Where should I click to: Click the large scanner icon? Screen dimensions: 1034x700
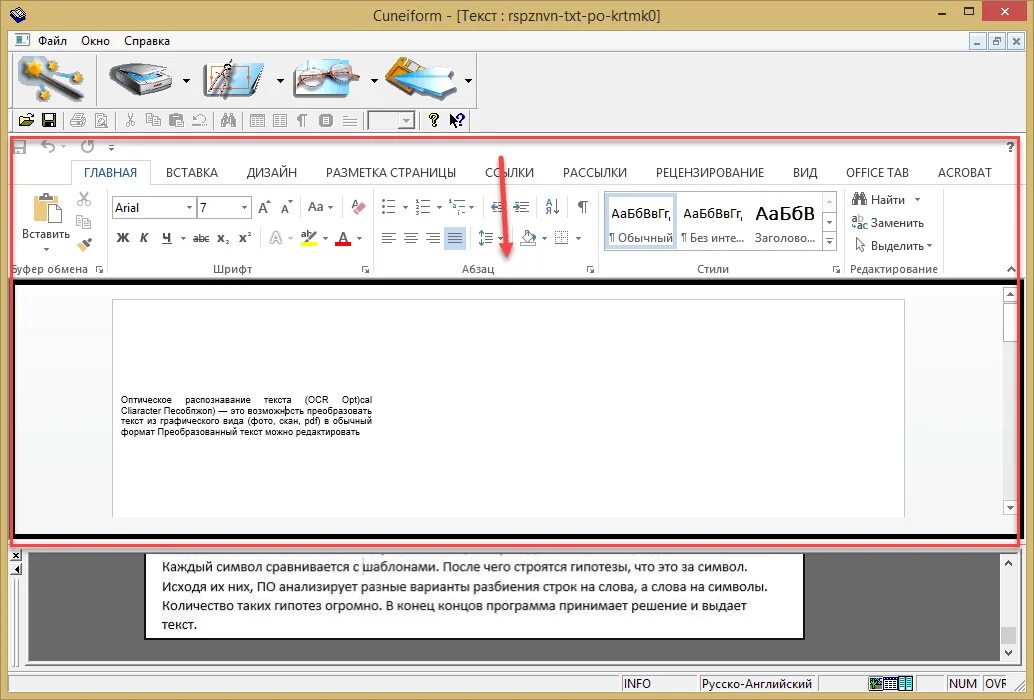pos(140,80)
